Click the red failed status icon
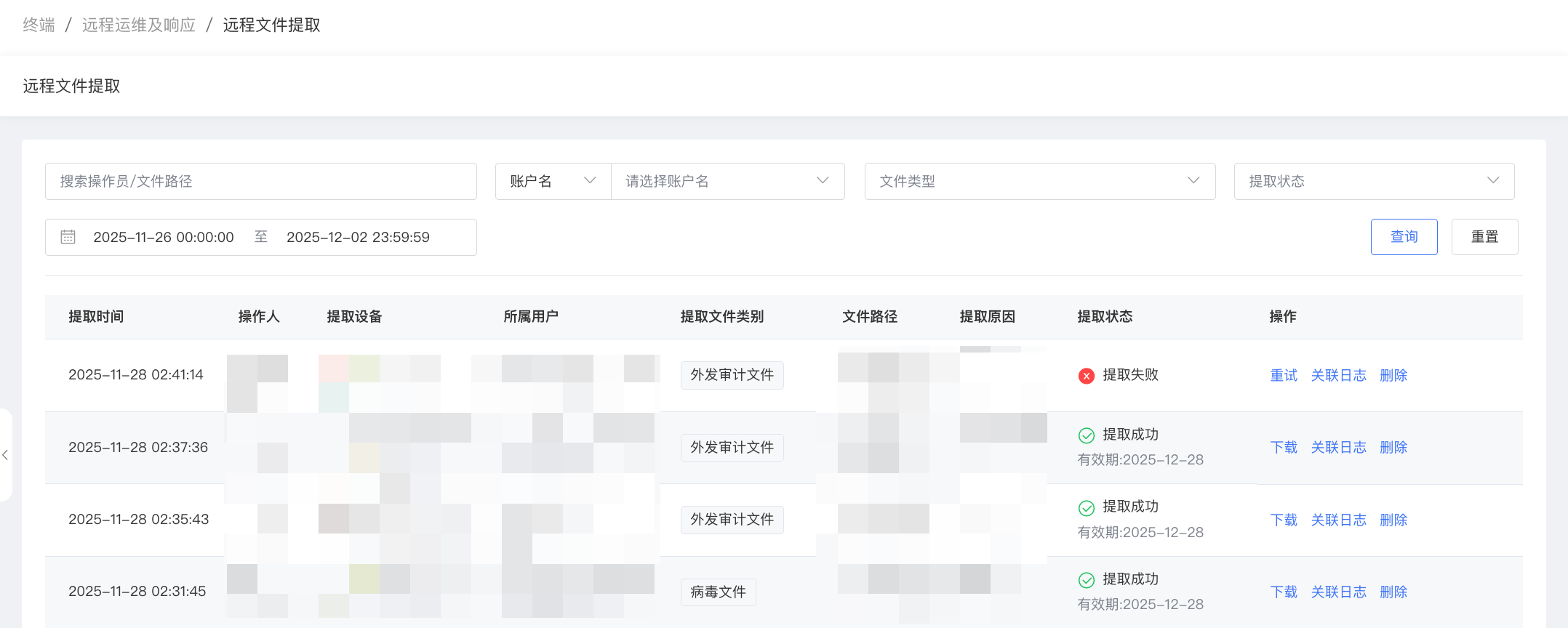This screenshot has width=1568, height=628. [1086, 376]
